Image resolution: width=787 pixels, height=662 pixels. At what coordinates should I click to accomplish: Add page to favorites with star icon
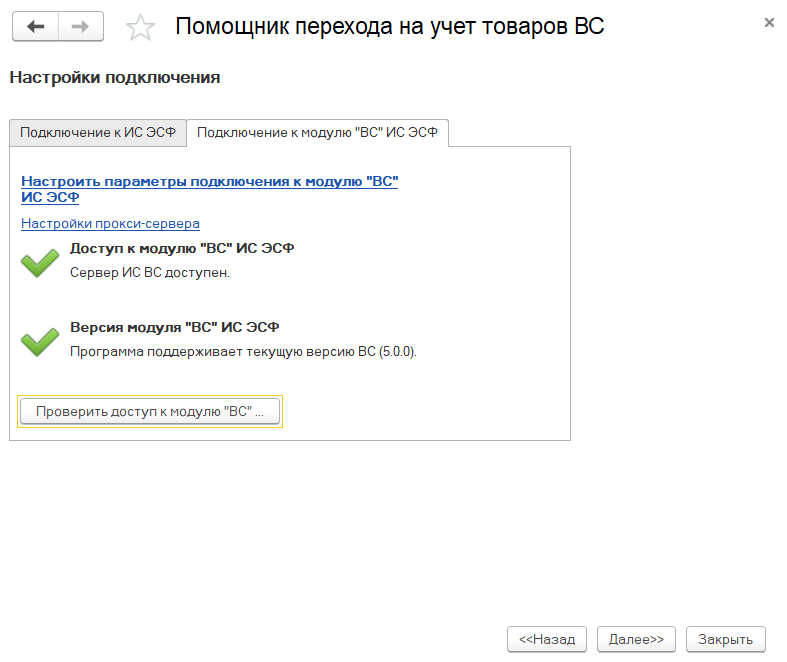[x=141, y=28]
